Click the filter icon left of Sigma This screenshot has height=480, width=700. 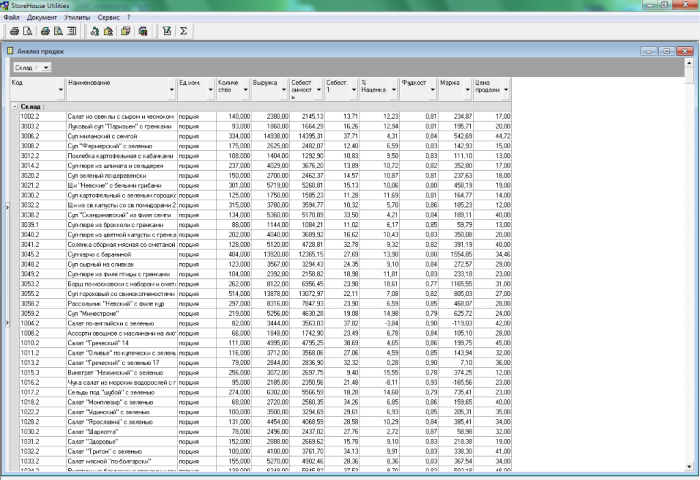pos(167,31)
